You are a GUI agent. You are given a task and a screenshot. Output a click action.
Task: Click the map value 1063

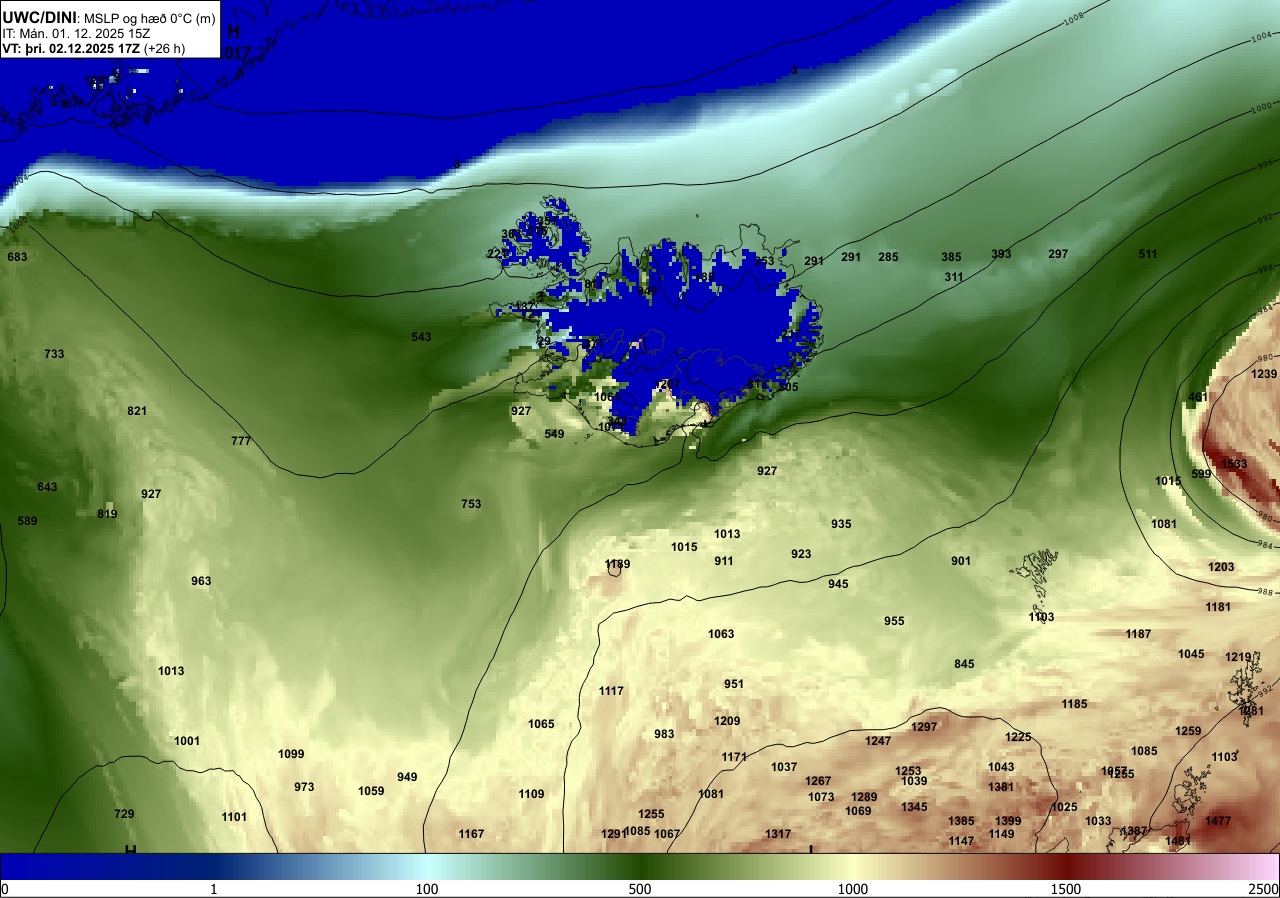(x=721, y=634)
